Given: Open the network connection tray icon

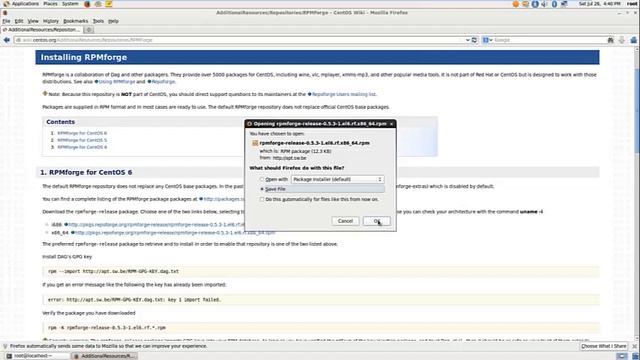Looking at the screenshot, I should click(x=564, y=4).
